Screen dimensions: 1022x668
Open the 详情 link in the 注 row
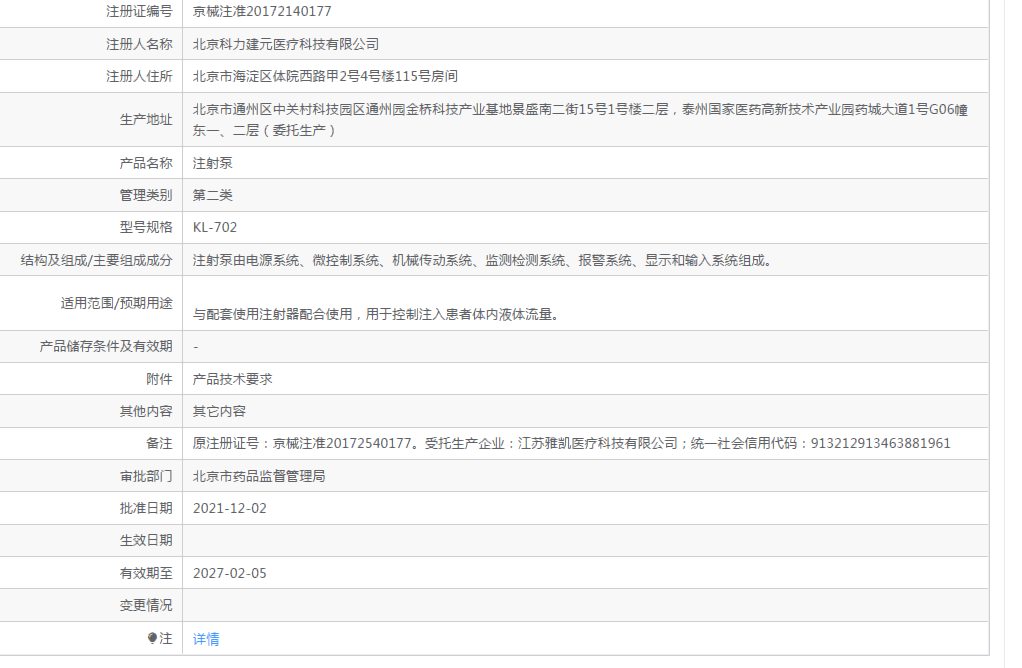[206, 639]
